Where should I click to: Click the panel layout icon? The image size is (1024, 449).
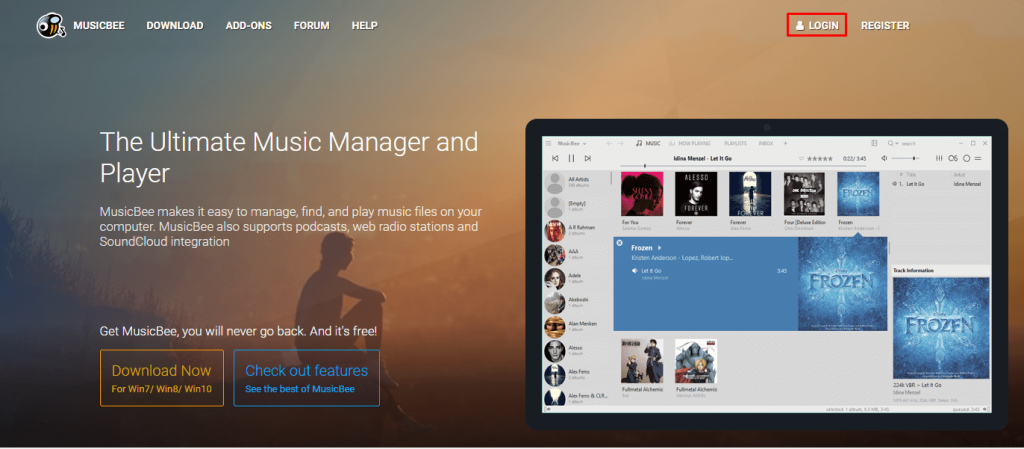(x=874, y=143)
